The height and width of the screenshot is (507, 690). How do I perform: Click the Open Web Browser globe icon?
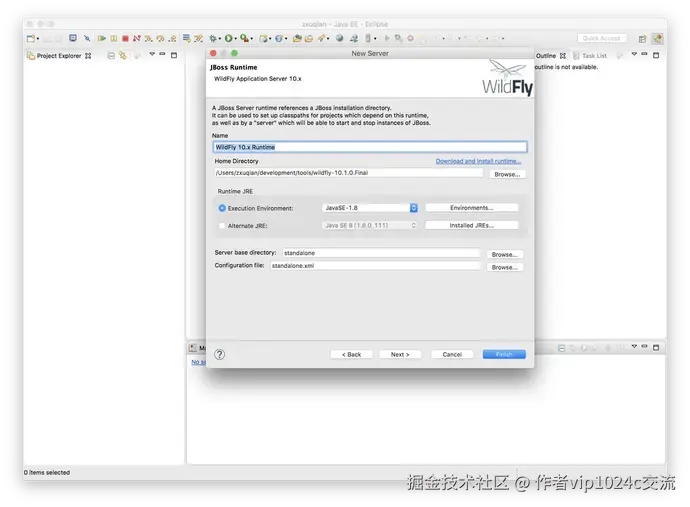[x=339, y=38]
